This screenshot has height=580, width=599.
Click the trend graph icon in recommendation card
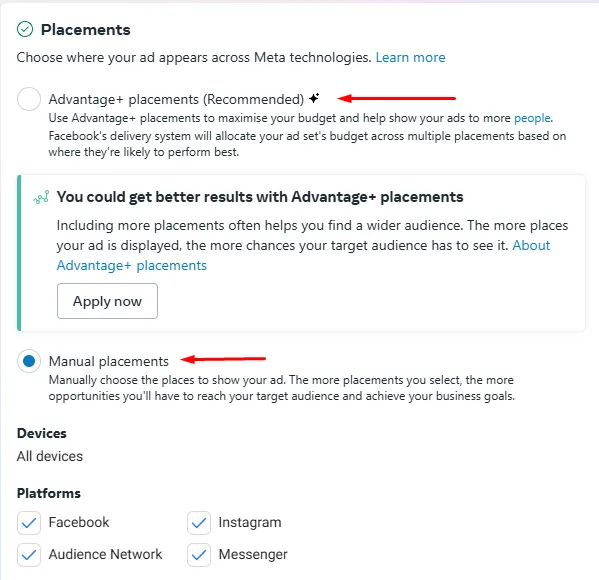(x=41, y=197)
